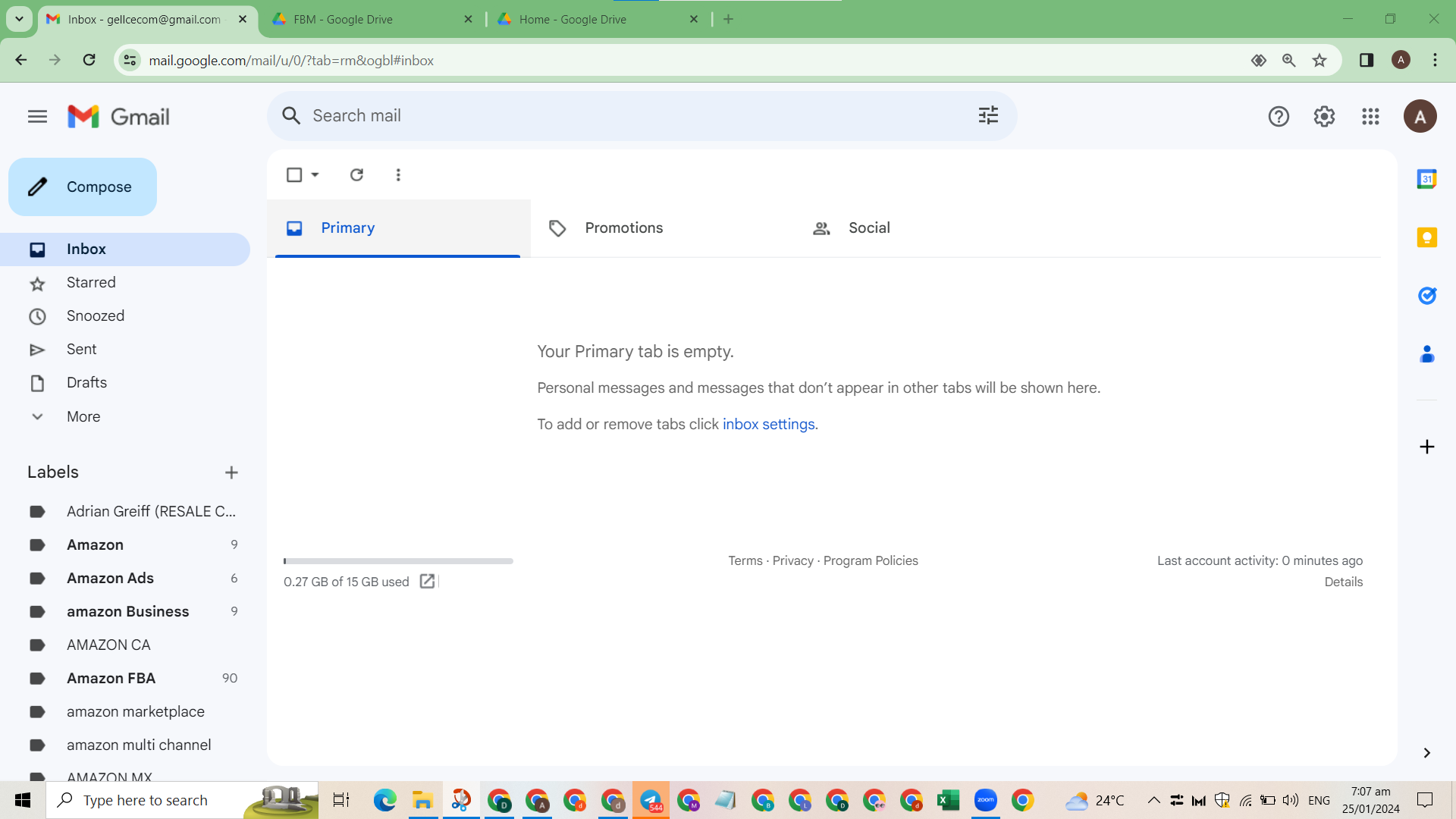This screenshot has height=819, width=1456.
Task: Open File Explorer from taskbar
Action: (x=422, y=800)
